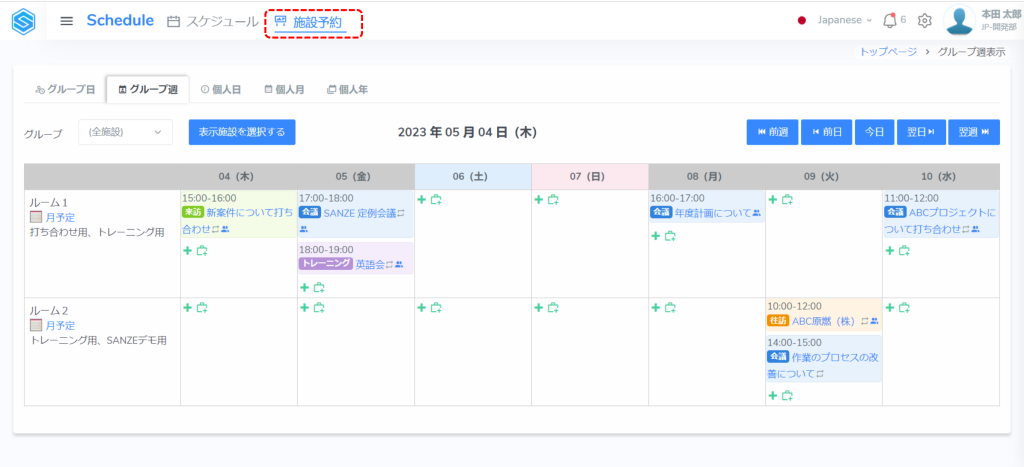
Task: Open settings via the gear icon
Action: 925,21
